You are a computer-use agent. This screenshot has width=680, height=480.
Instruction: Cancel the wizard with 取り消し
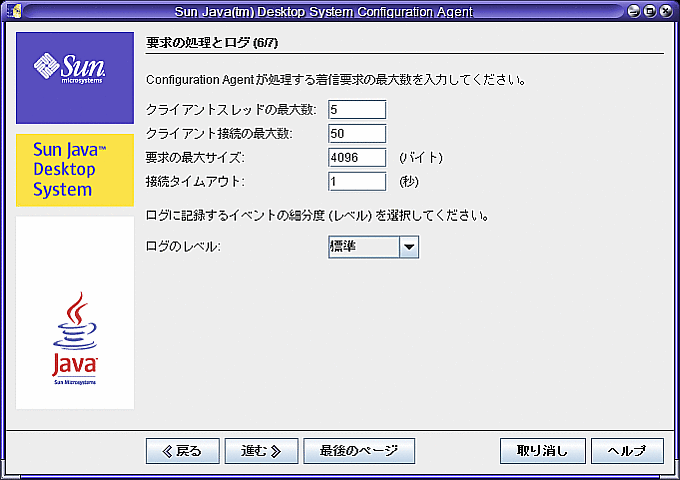coord(543,451)
